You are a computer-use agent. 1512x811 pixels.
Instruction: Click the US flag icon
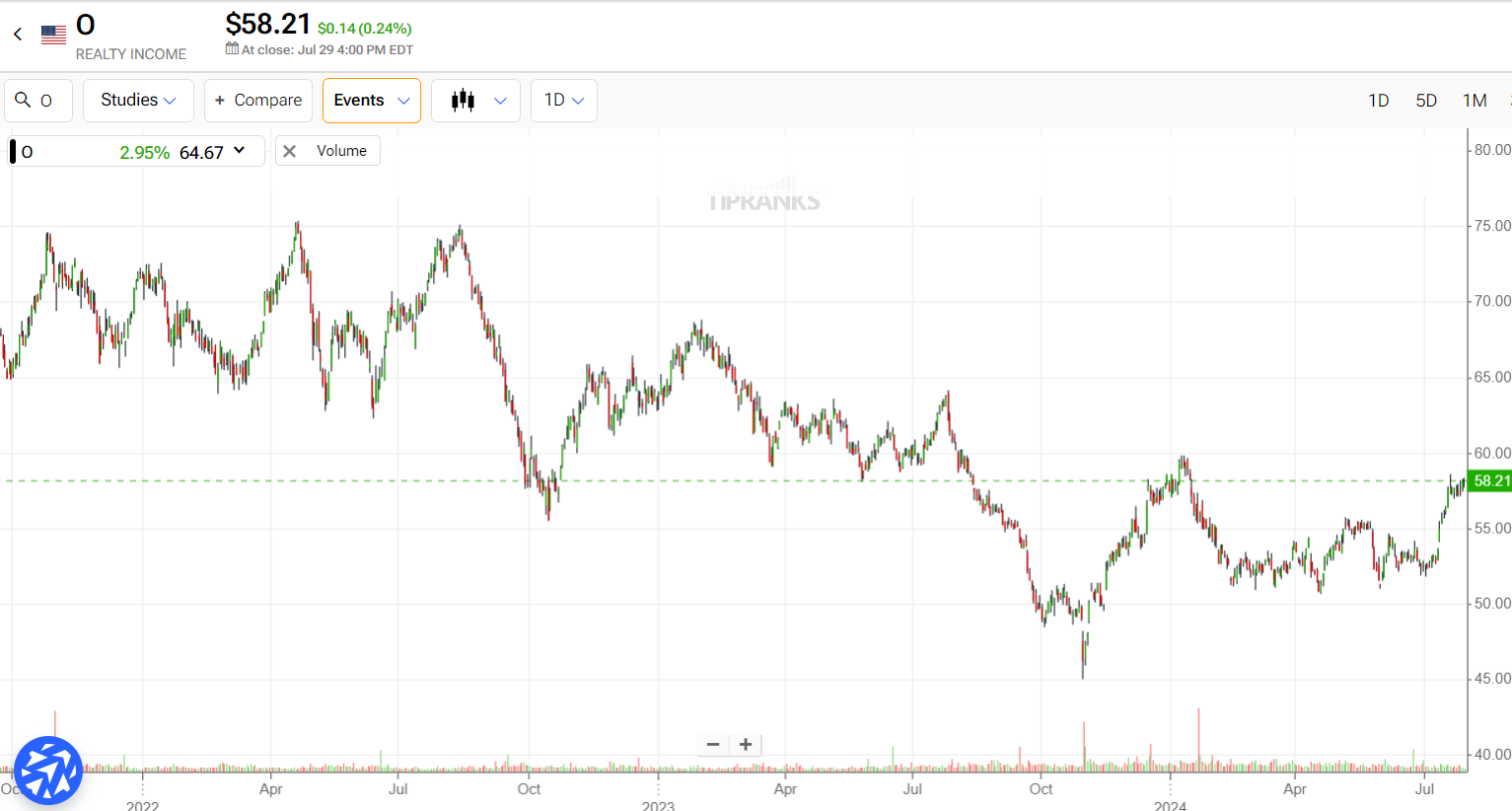coord(53,35)
